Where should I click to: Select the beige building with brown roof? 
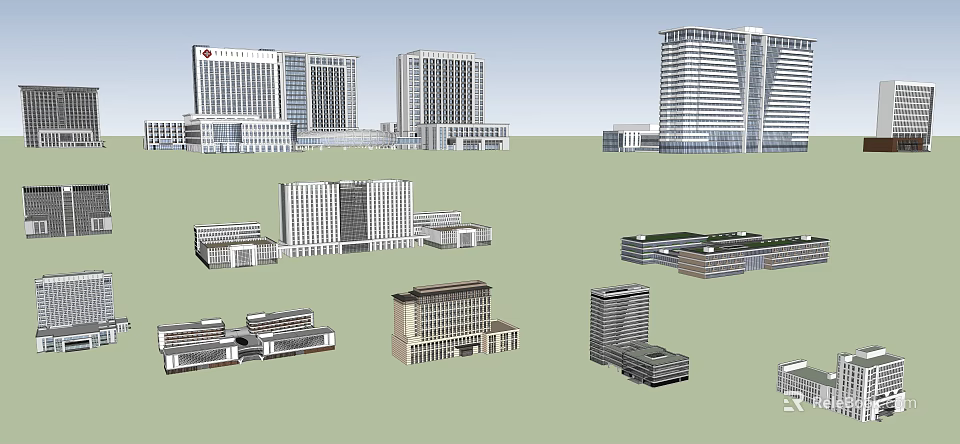click(x=455, y=322)
